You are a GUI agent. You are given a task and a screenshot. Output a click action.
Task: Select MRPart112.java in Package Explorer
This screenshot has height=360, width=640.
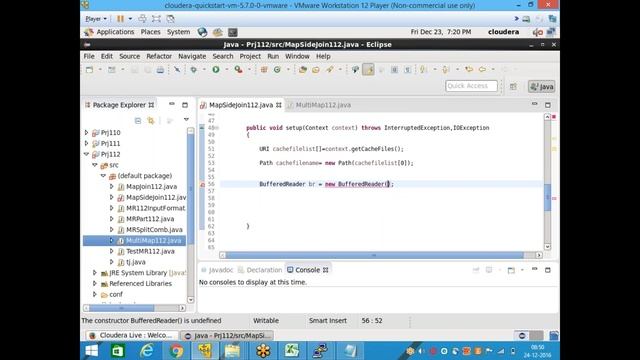point(150,219)
